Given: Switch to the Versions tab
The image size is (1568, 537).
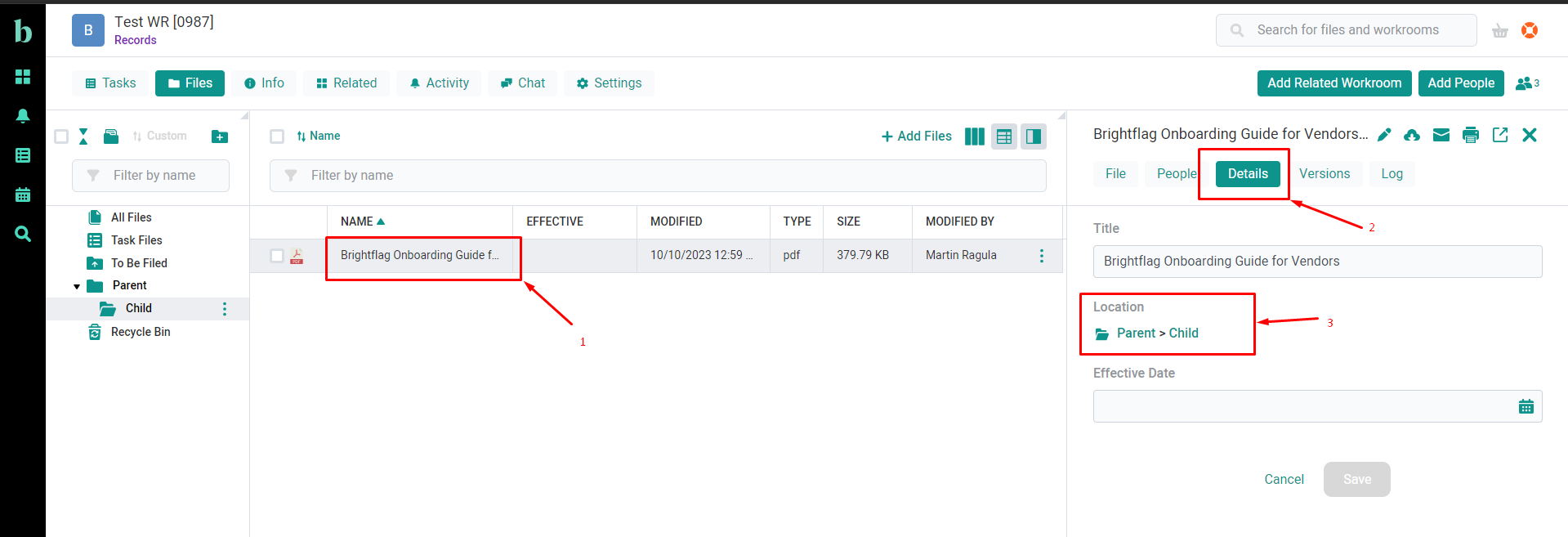Looking at the screenshot, I should click(x=1324, y=173).
